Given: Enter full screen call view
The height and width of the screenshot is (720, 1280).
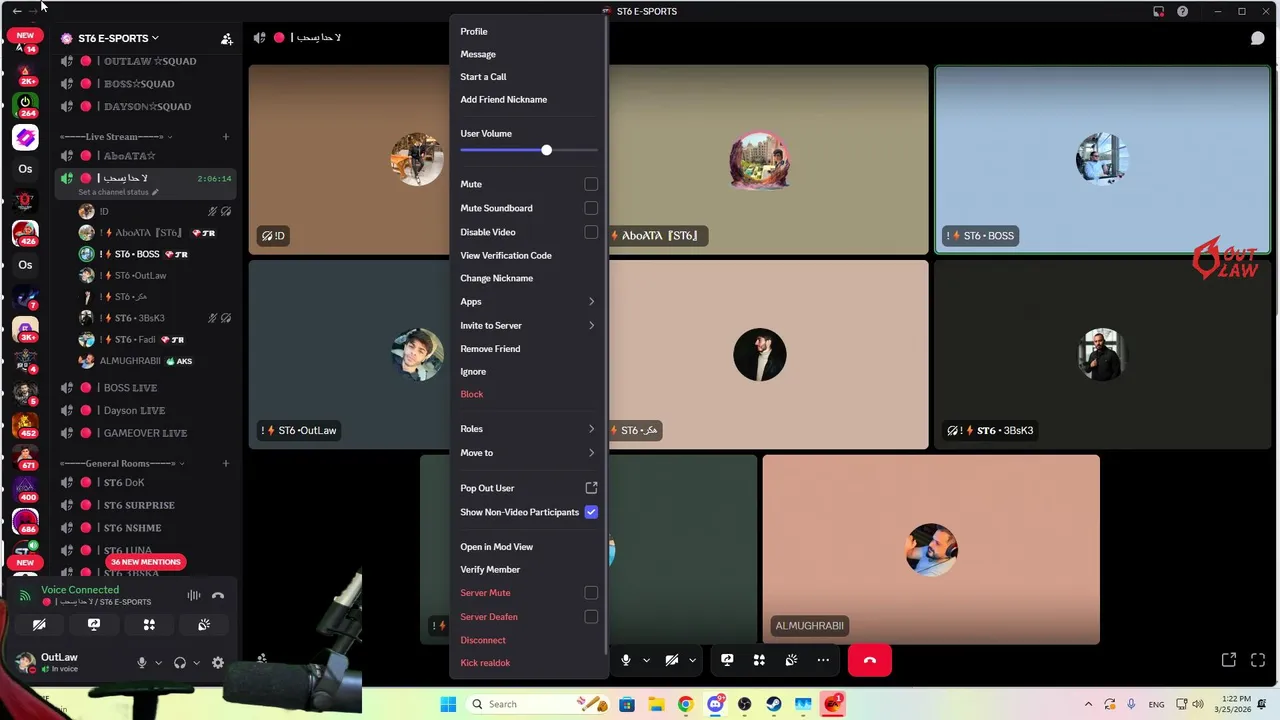Looking at the screenshot, I should tap(1258, 660).
